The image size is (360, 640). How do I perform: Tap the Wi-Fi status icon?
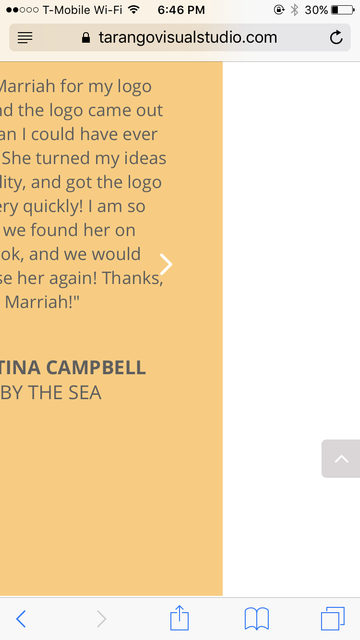[133, 9]
